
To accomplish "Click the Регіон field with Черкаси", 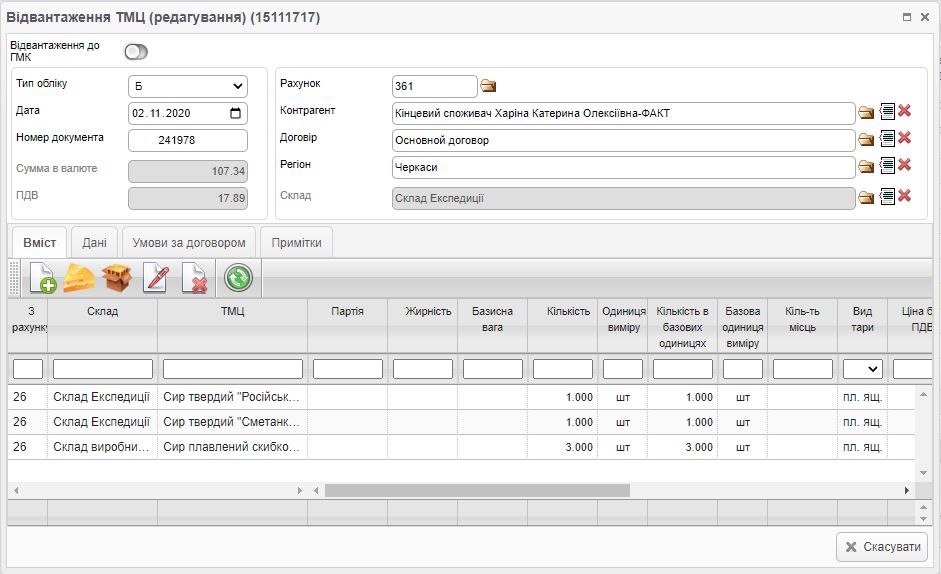I will 624,168.
